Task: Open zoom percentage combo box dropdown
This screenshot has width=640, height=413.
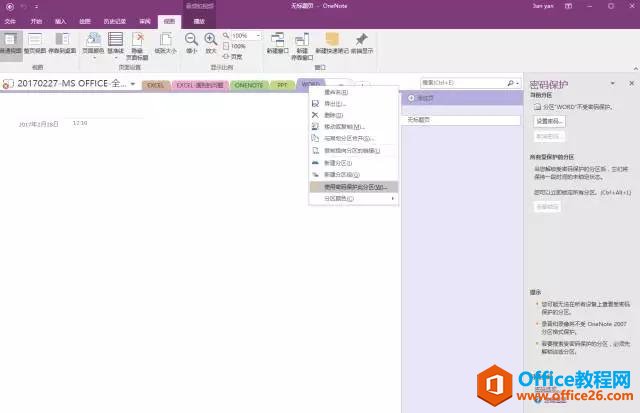Action: (258, 36)
